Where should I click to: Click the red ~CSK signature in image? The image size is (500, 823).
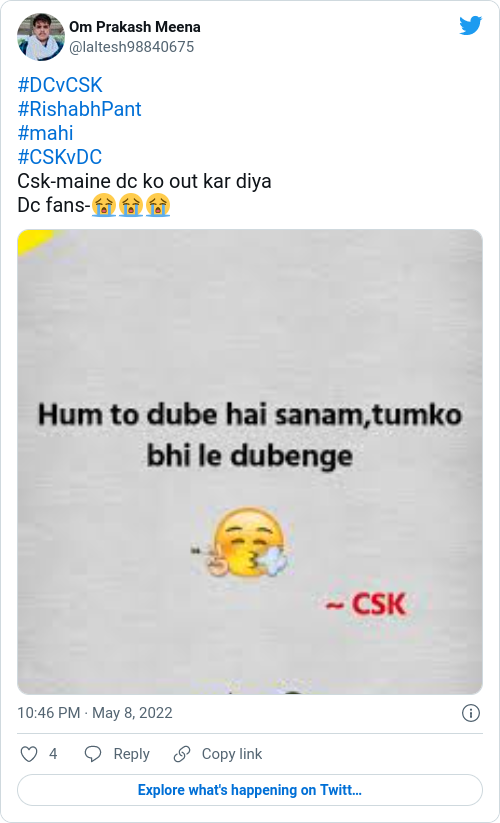366,604
